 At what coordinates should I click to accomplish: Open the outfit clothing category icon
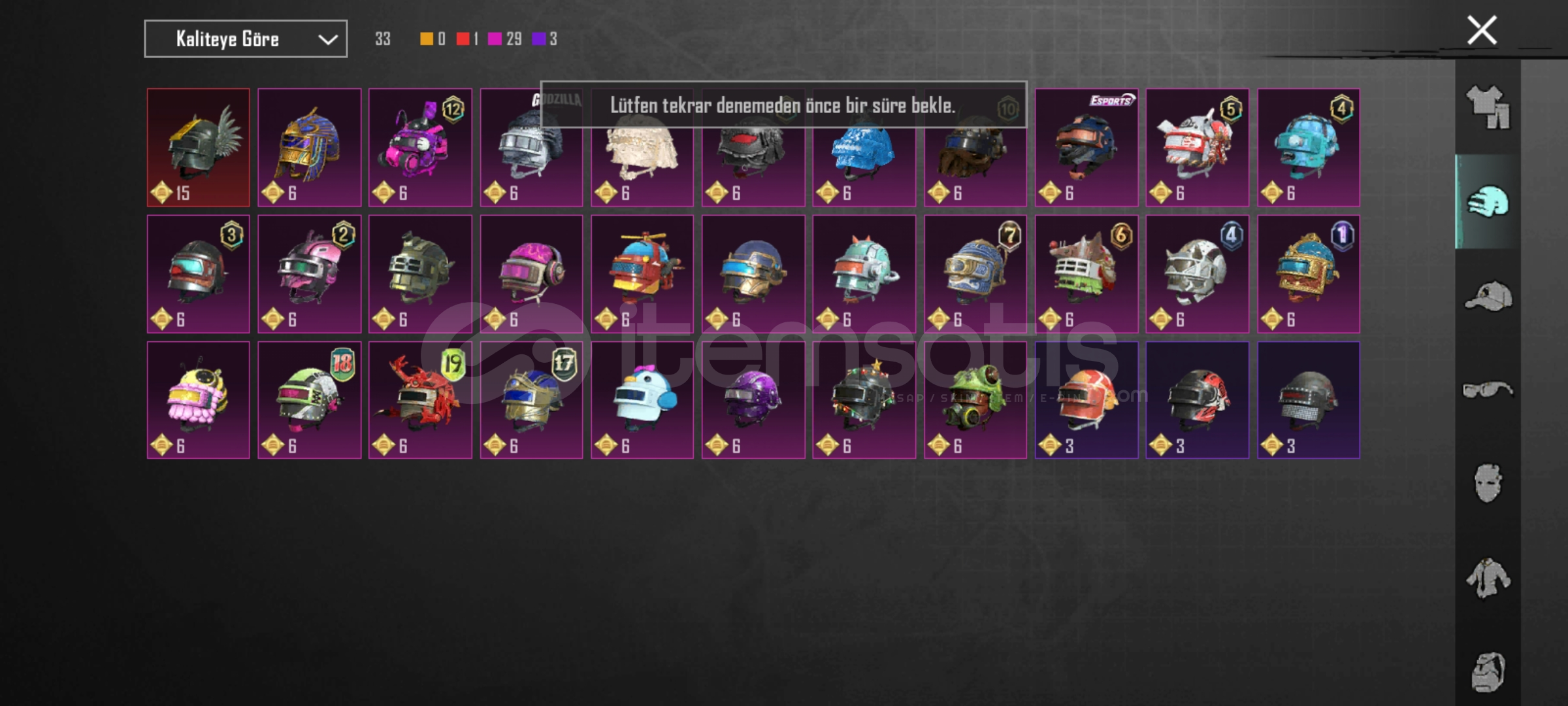[1488, 107]
